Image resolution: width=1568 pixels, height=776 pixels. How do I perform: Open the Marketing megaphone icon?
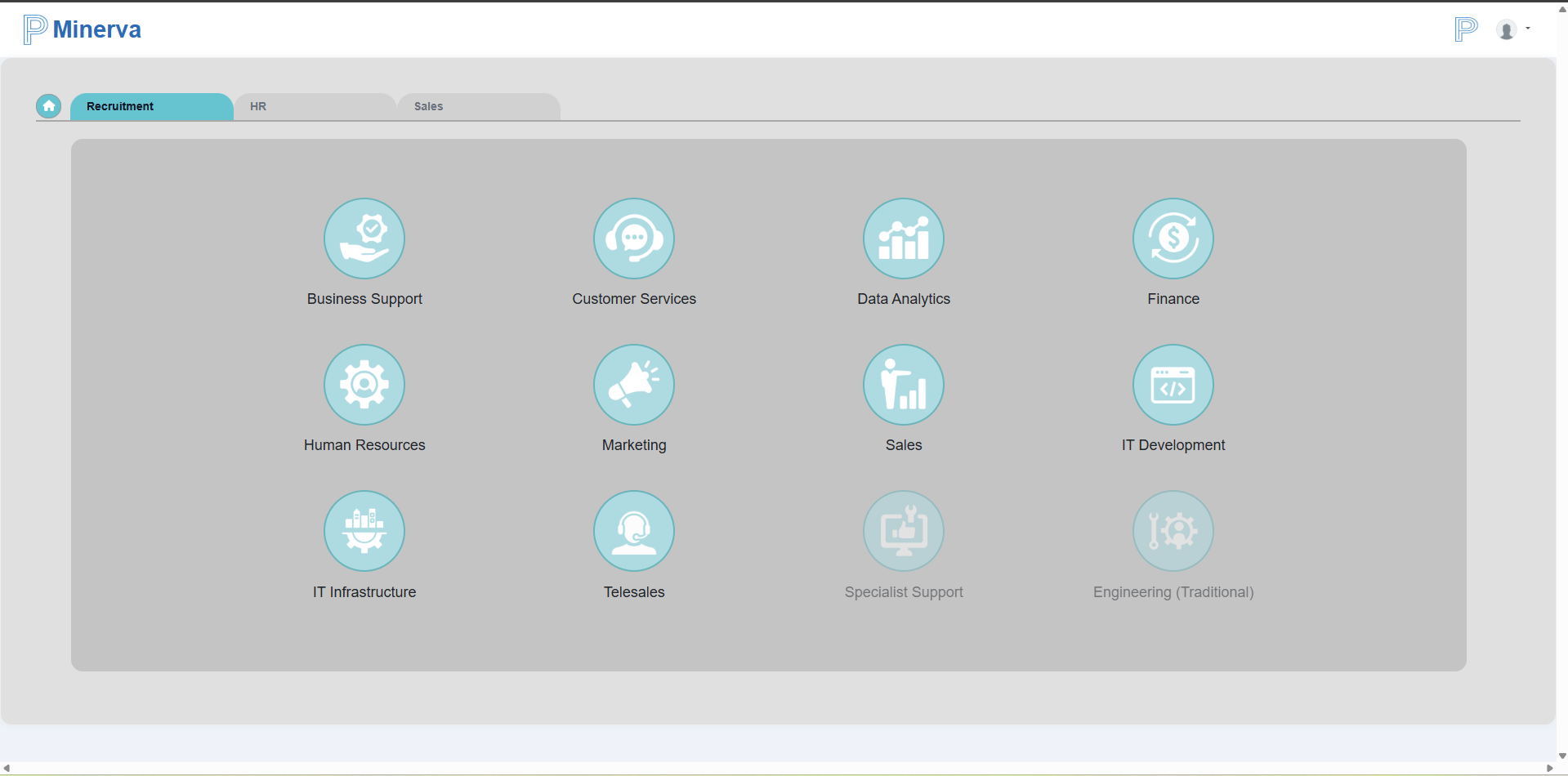tap(634, 385)
